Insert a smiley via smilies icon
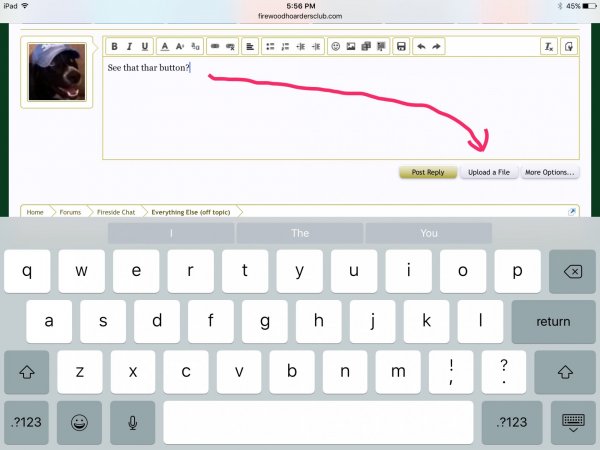The height and width of the screenshot is (450, 600). (335, 46)
